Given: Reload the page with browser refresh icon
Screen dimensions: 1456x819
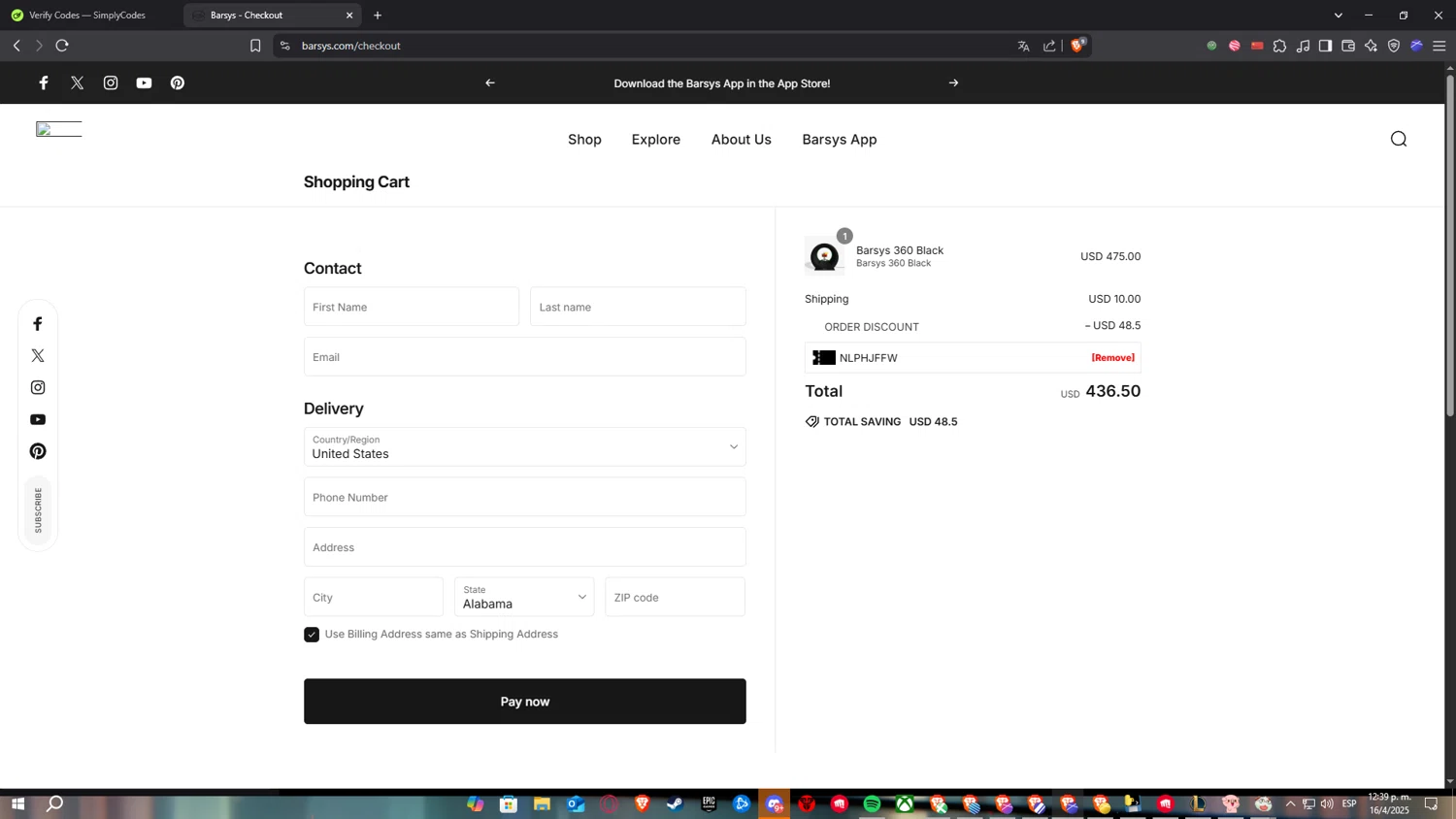Looking at the screenshot, I should 62,46.
